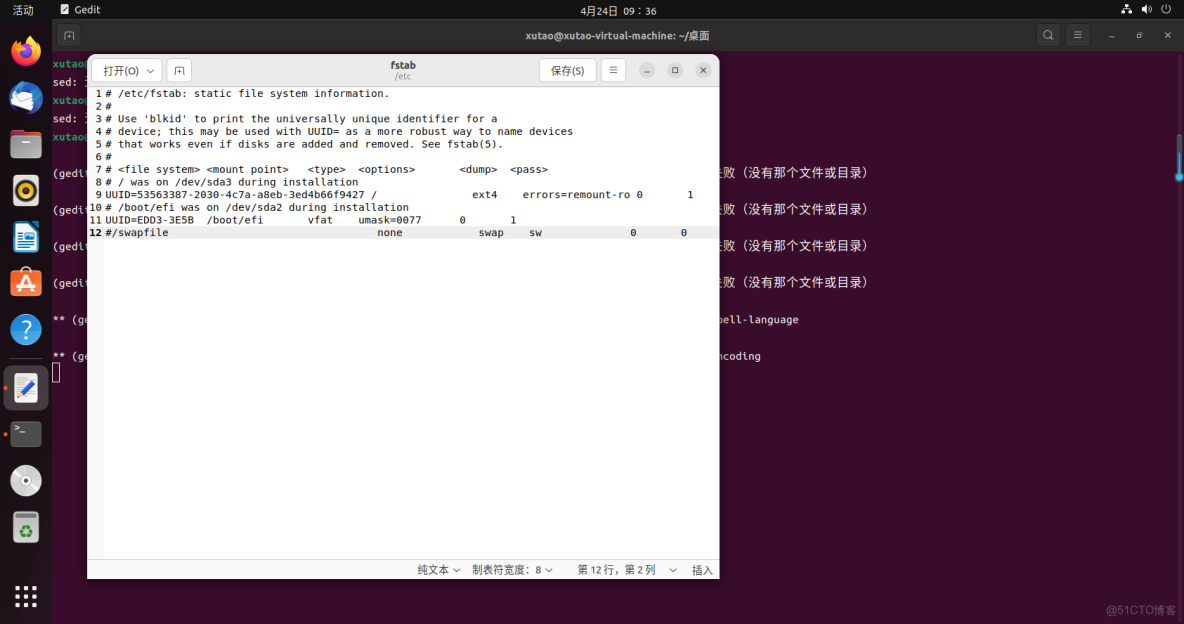Click the '<file system>' column header comment
Viewport: 1184px width, 624px height.
pyautogui.click(x=159, y=169)
